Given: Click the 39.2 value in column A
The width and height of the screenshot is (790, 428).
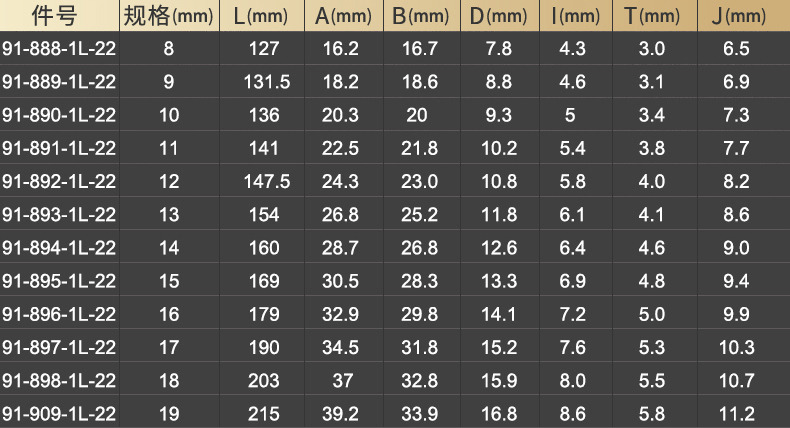Looking at the screenshot, I should point(343,413).
